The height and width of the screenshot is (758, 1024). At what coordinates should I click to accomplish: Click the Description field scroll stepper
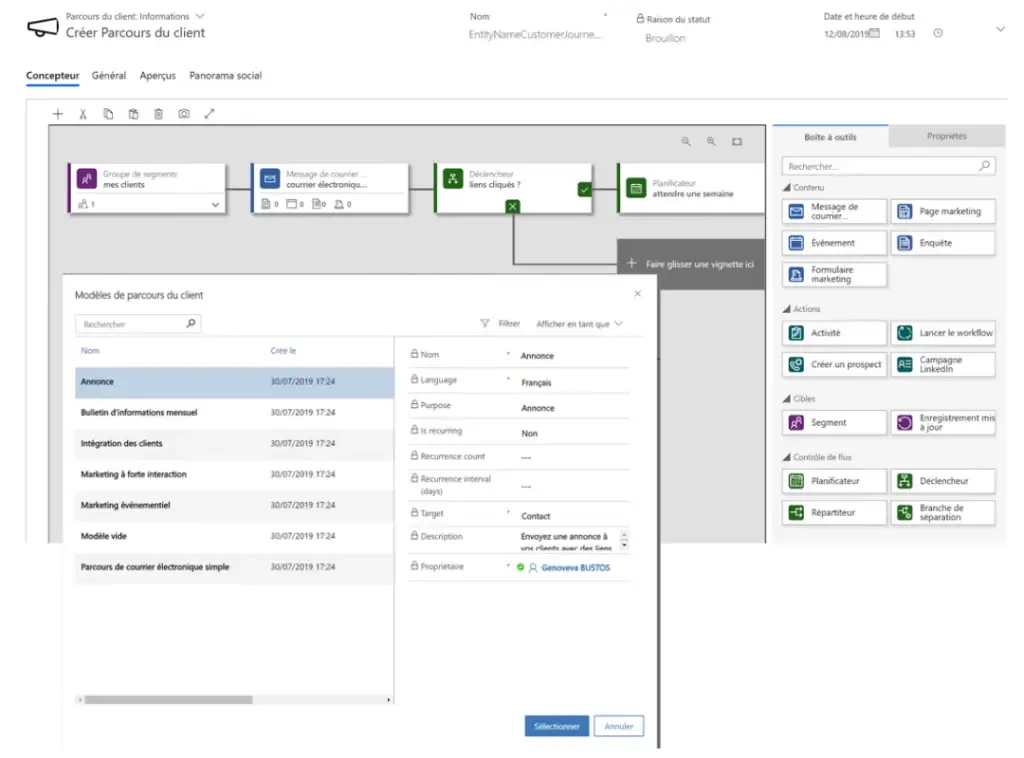(624, 540)
